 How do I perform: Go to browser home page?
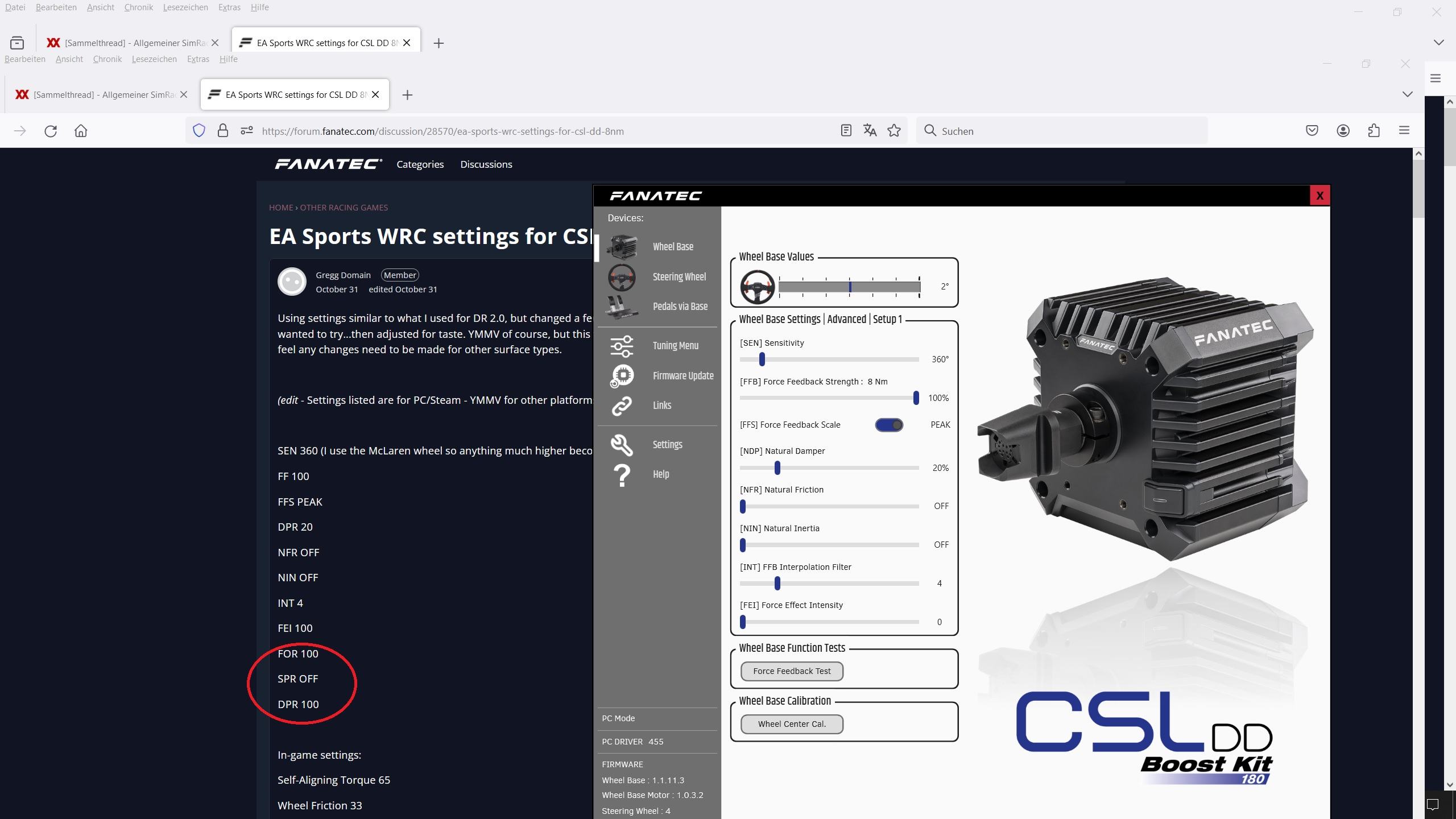tap(81, 131)
